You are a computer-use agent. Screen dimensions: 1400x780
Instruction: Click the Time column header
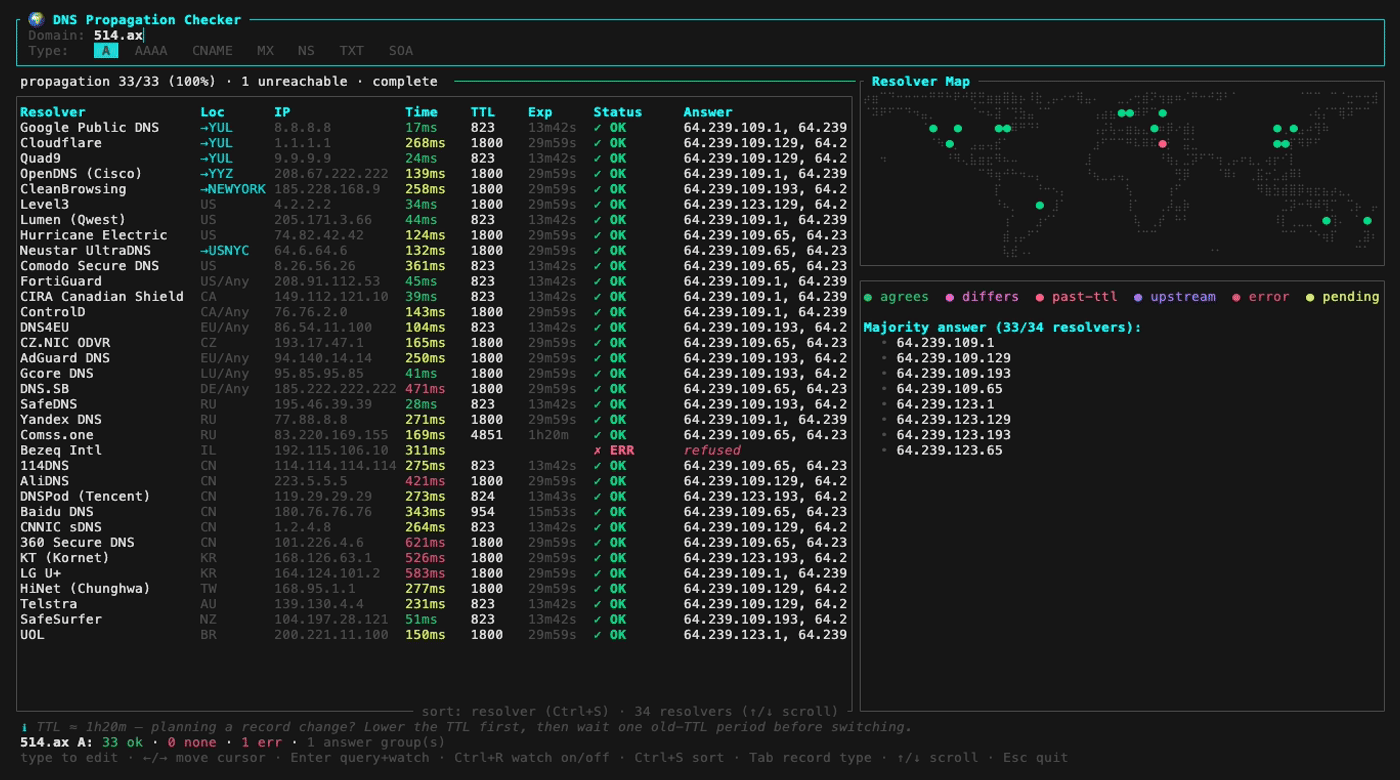(421, 112)
